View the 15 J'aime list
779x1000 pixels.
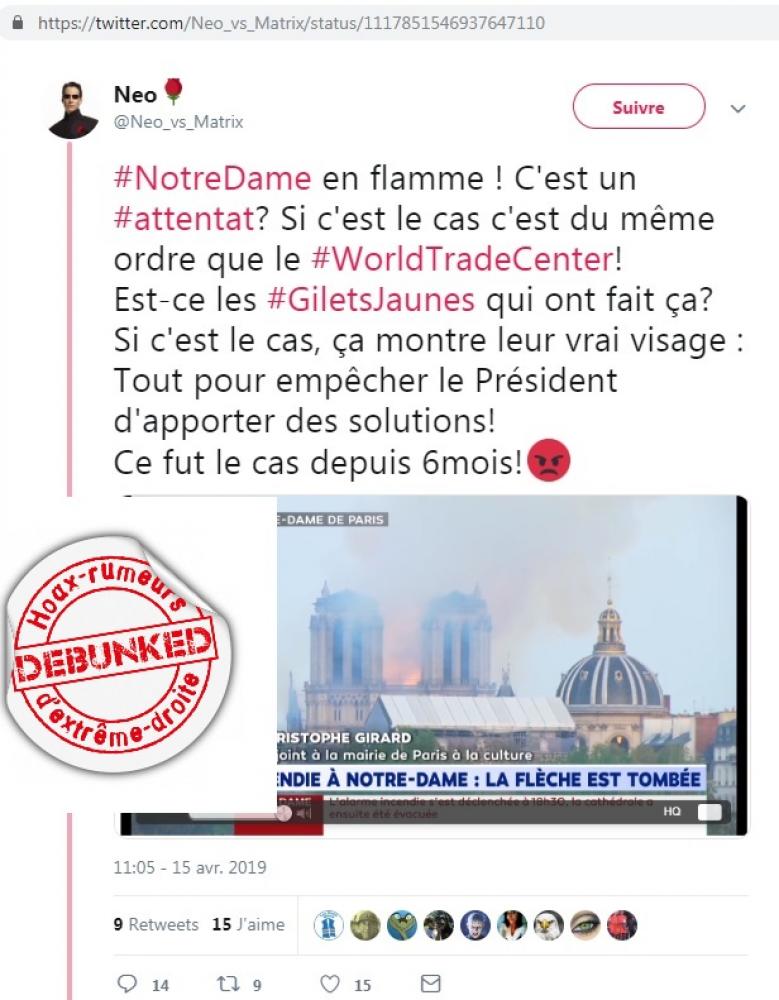point(248,924)
